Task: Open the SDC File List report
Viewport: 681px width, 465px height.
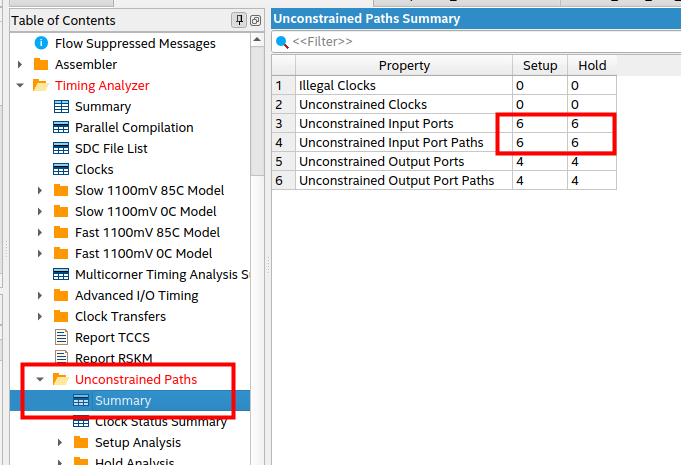Action: tap(111, 148)
